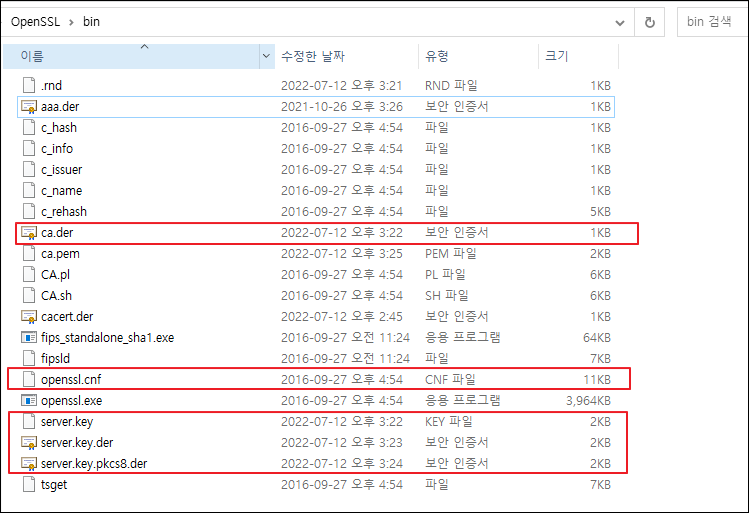Image resolution: width=749 pixels, height=513 pixels.
Task: Select the file name server.key.pkcs8.der
Action: tap(94, 464)
